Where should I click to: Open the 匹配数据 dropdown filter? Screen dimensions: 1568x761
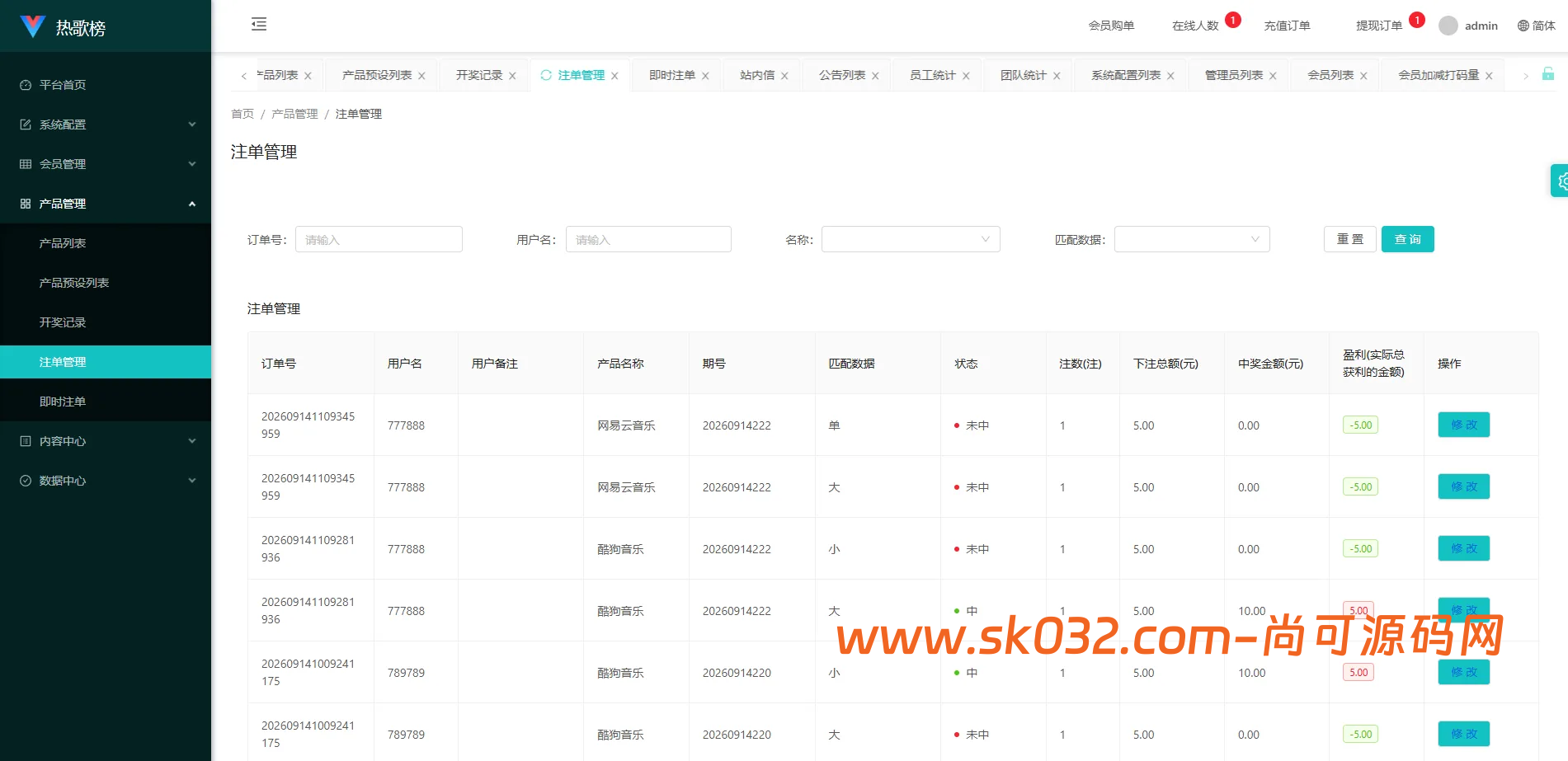coord(1192,239)
